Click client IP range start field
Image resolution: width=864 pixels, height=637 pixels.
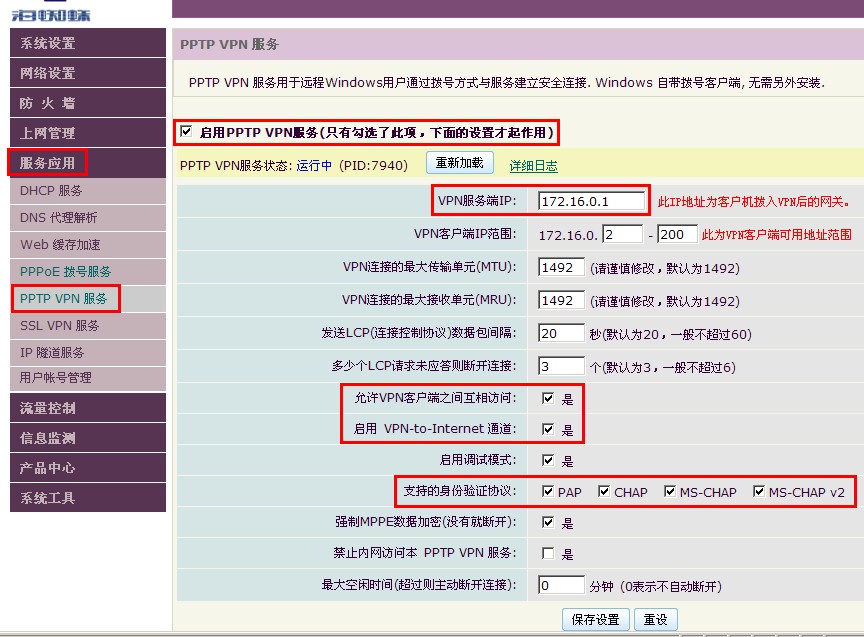(623, 234)
